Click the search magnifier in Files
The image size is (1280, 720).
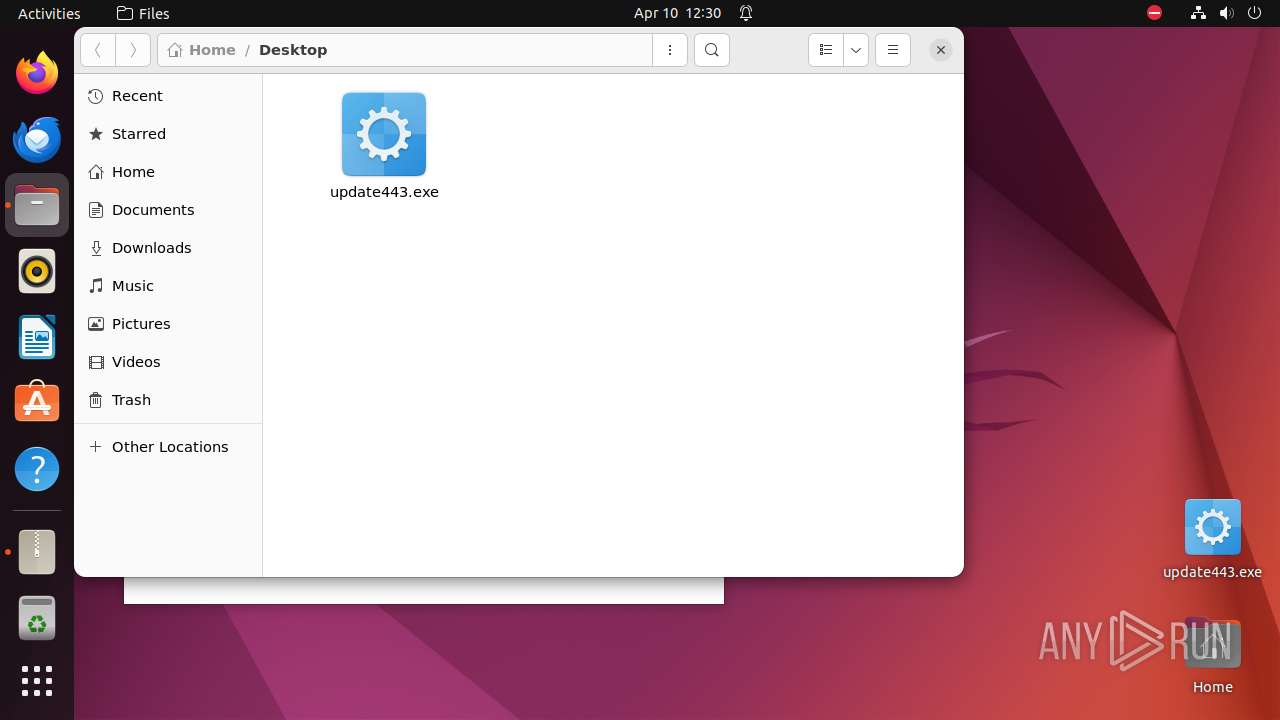712,50
